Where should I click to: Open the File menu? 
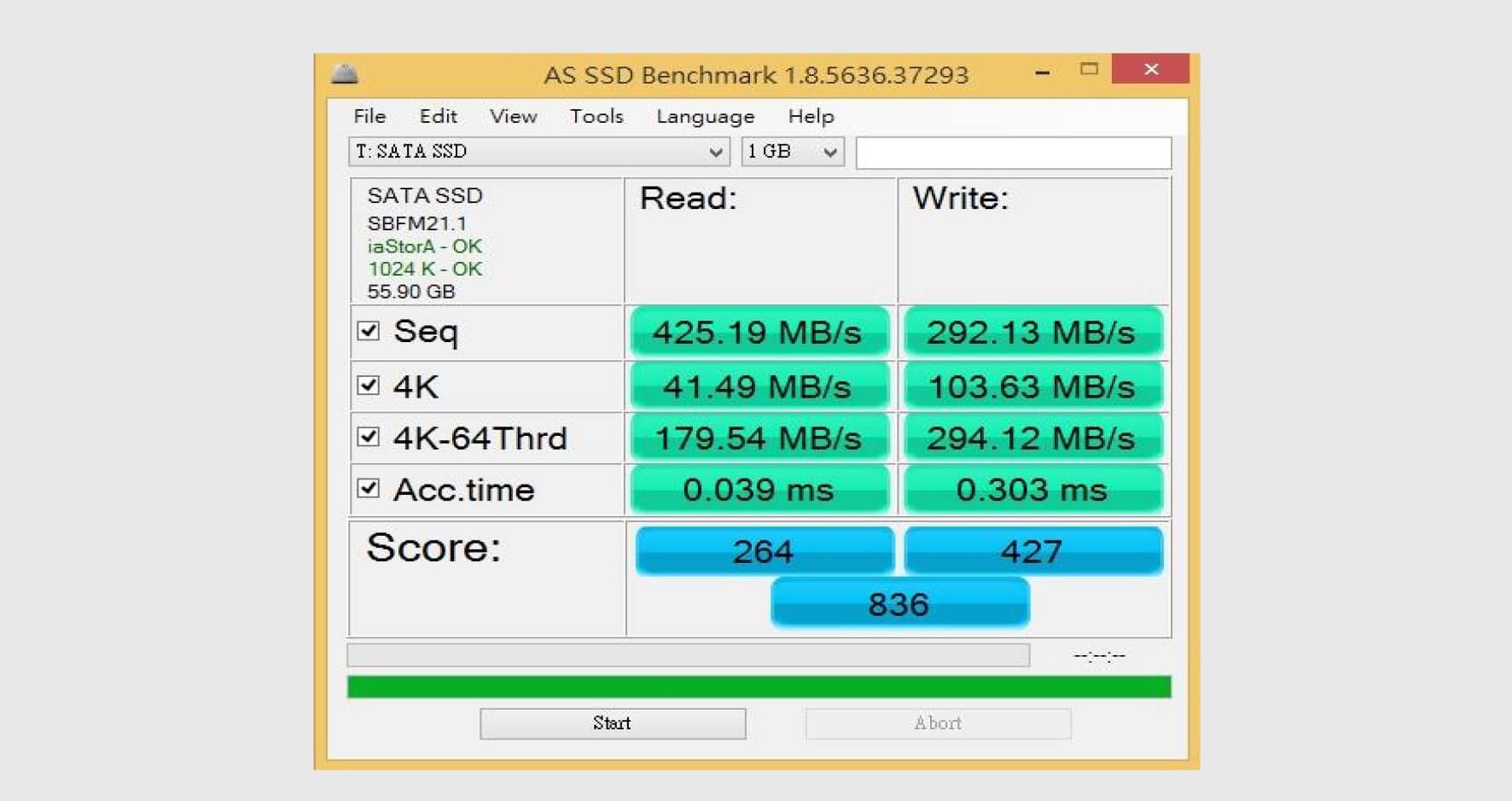coord(369,116)
